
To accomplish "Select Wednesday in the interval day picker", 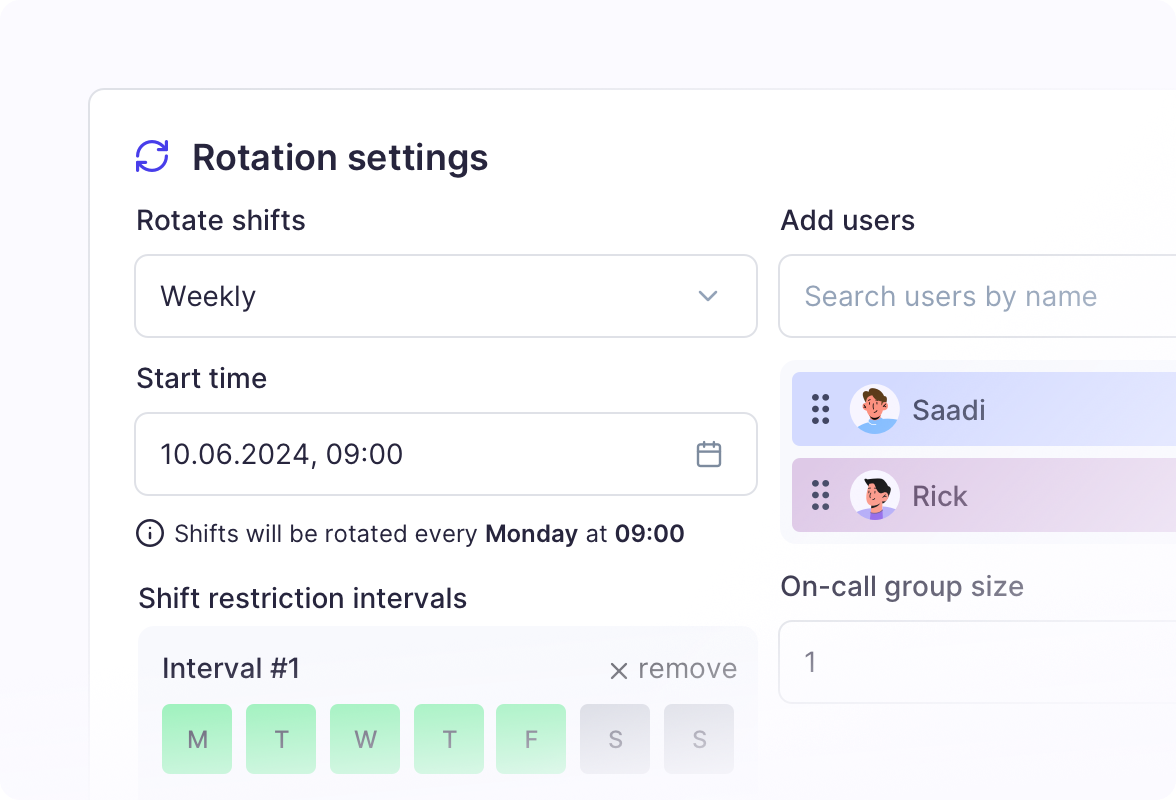I will [365, 739].
